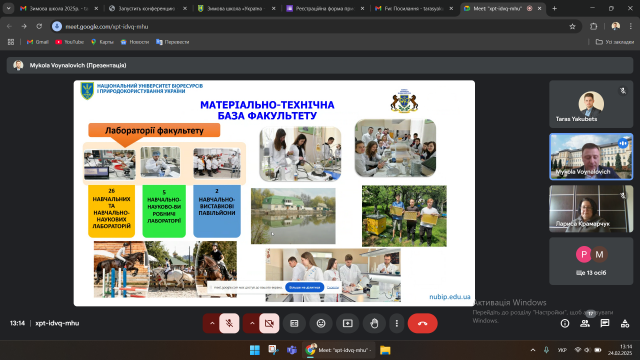Open network, volume and battery quick settings
The height and width of the screenshot is (360, 640).
pos(587,350)
